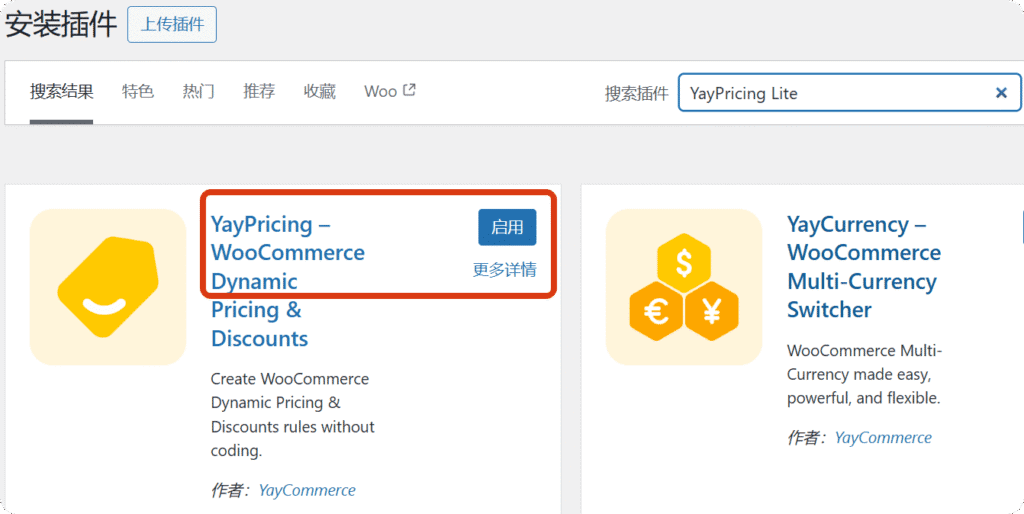Viewport: 1024px width, 514px height.
Task: Open the 热门 plugins tab
Action: pos(198,92)
